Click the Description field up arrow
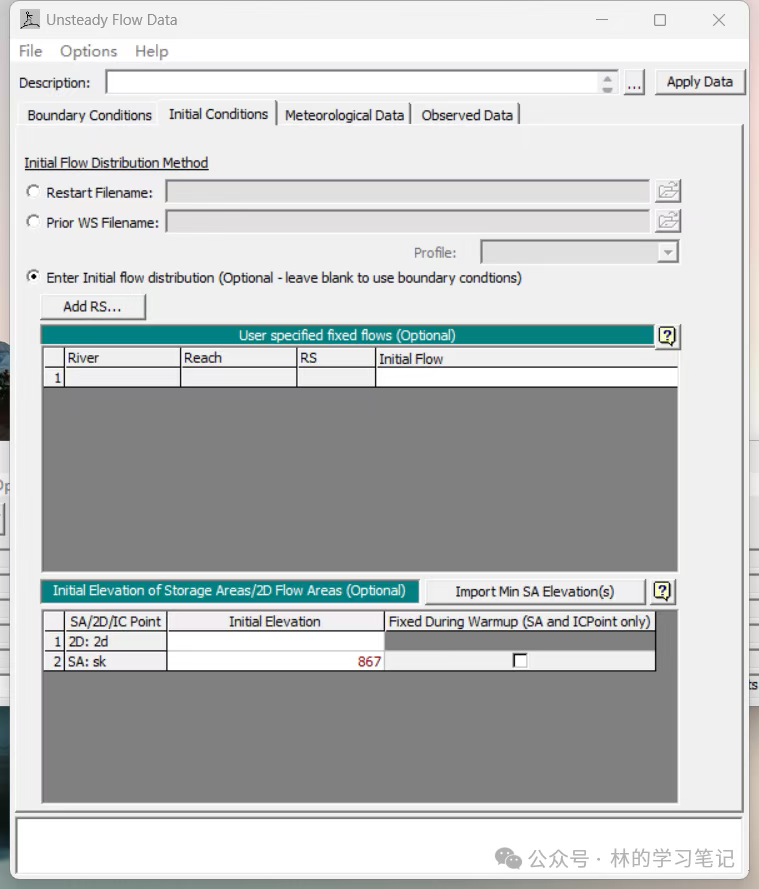Viewport: 759px width, 889px height. [607, 77]
